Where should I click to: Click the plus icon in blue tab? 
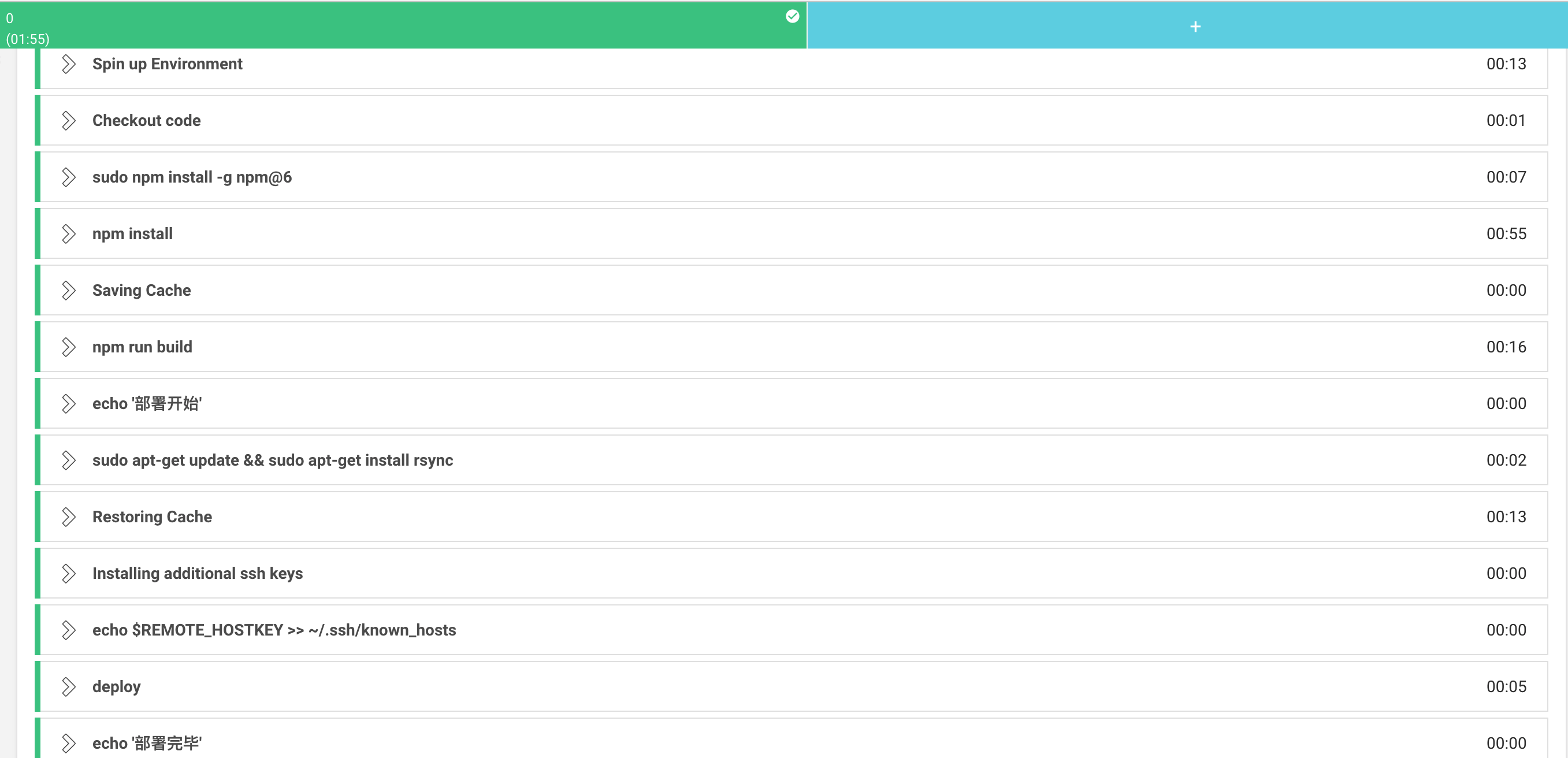(1195, 27)
